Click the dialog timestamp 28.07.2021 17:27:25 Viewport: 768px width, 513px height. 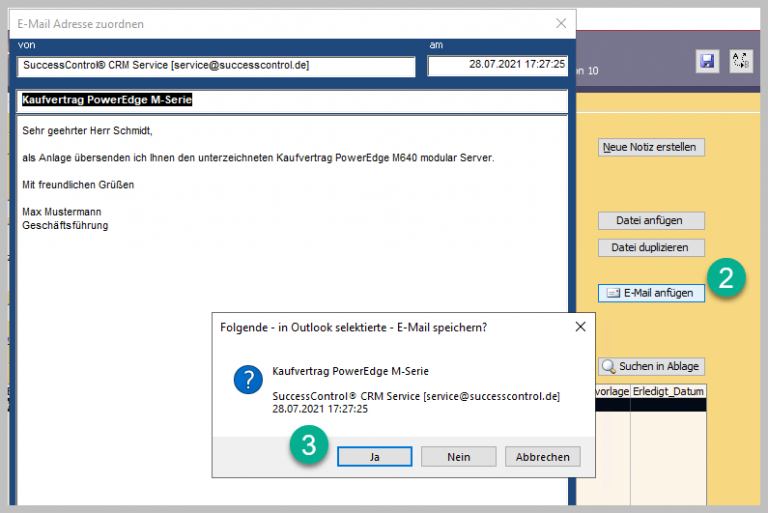point(320,409)
